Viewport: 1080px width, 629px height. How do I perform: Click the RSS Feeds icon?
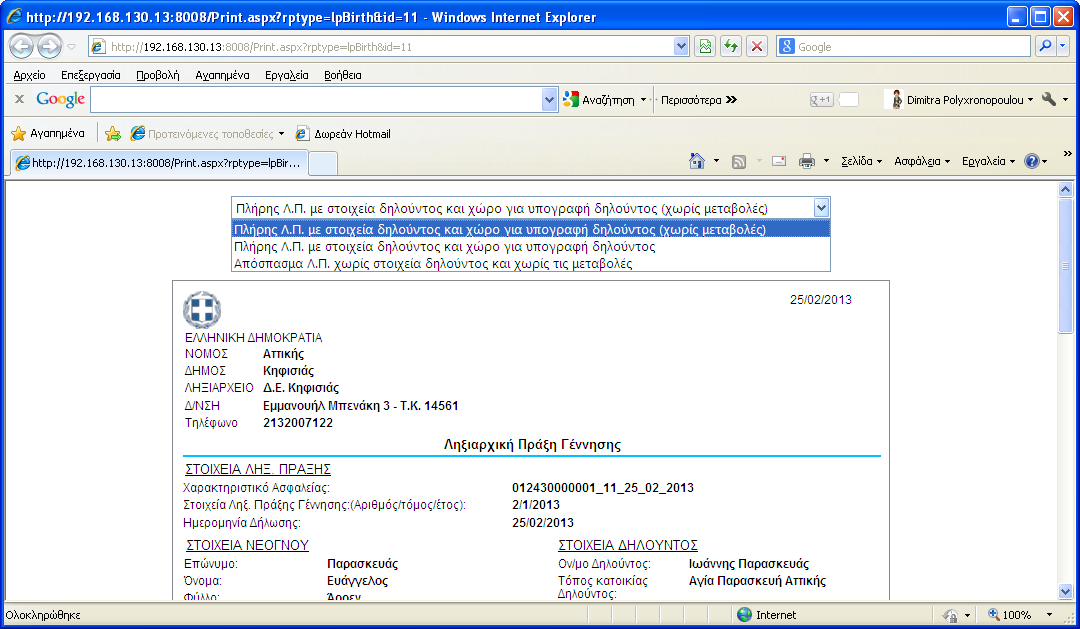coord(739,162)
